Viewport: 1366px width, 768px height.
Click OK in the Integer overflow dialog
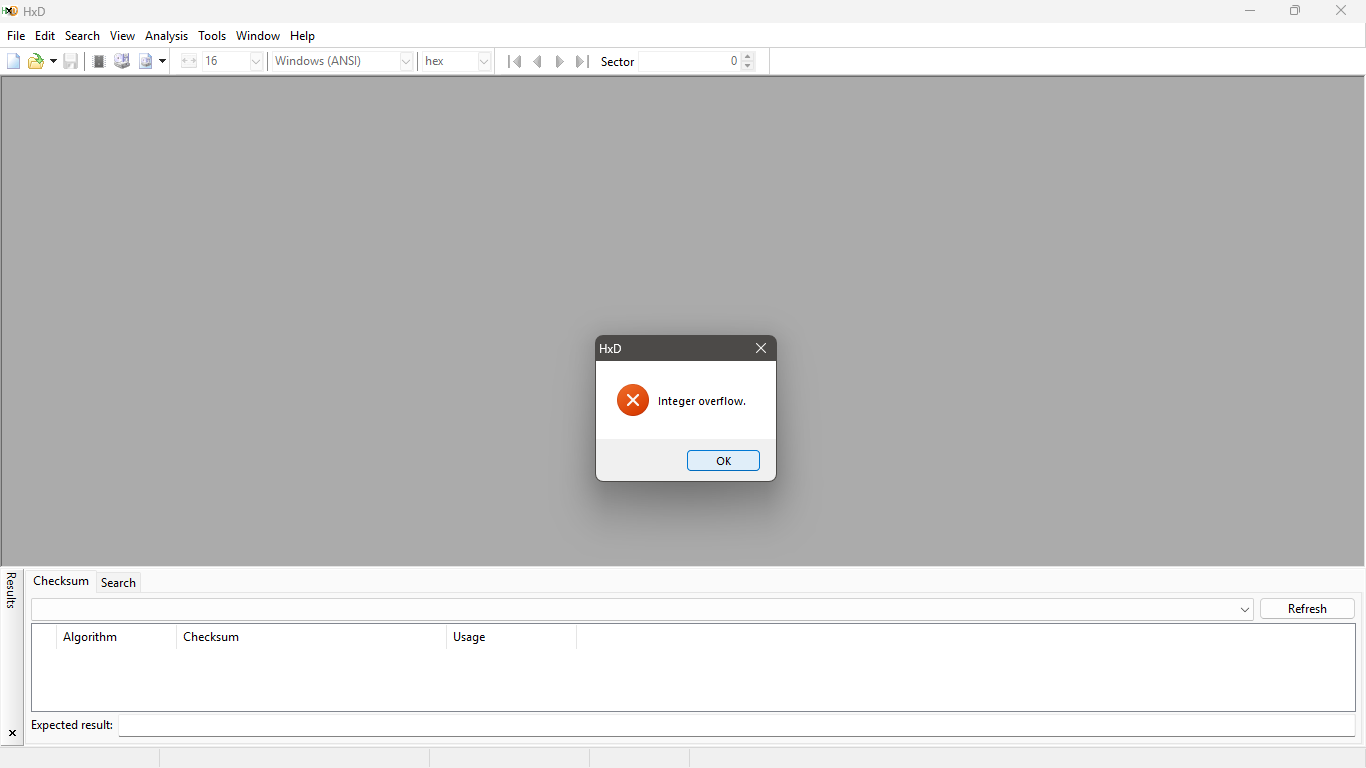[723, 461]
